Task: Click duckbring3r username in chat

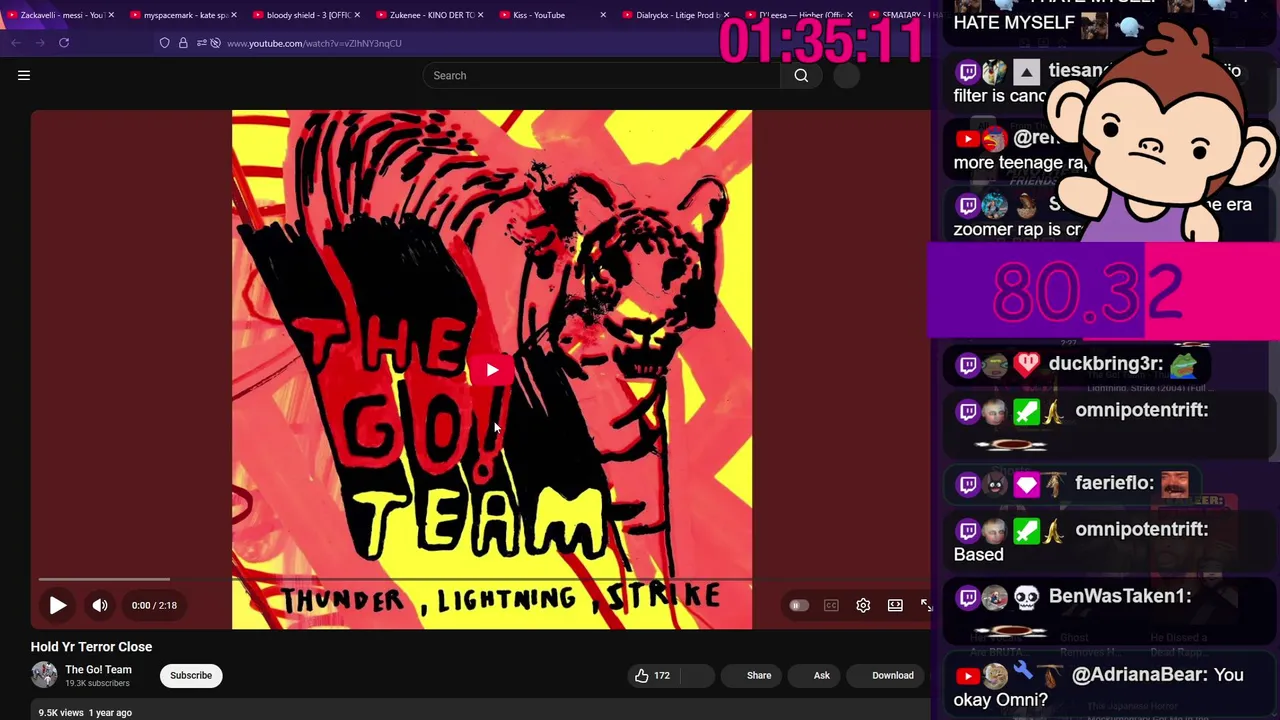Action: (x=1105, y=364)
